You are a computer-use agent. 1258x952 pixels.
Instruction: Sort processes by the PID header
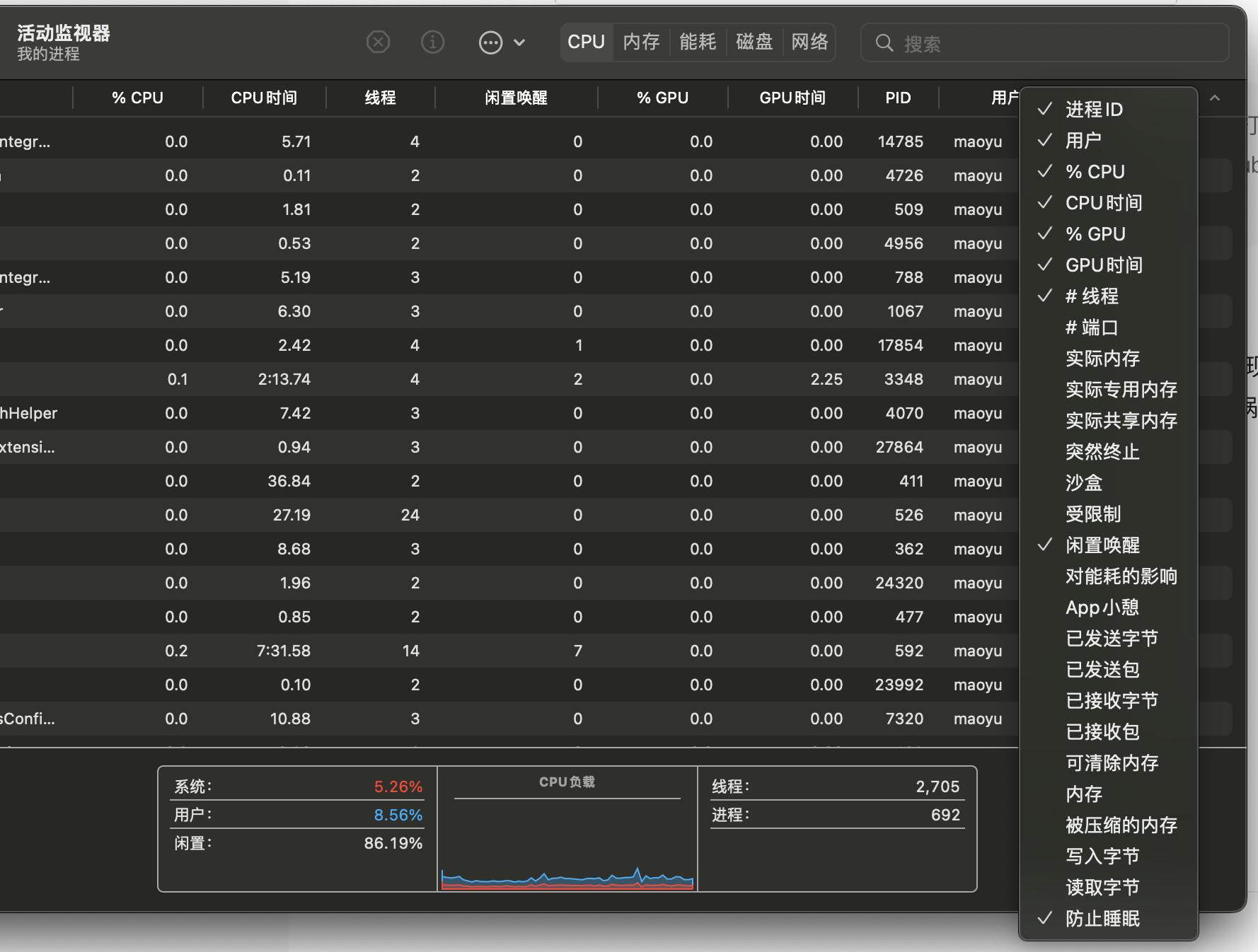click(898, 98)
